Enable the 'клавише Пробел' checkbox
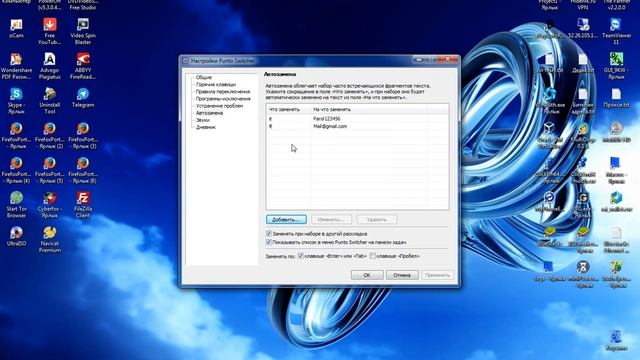The width and height of the screenshot is (640, 360). [x=373, y=256]
